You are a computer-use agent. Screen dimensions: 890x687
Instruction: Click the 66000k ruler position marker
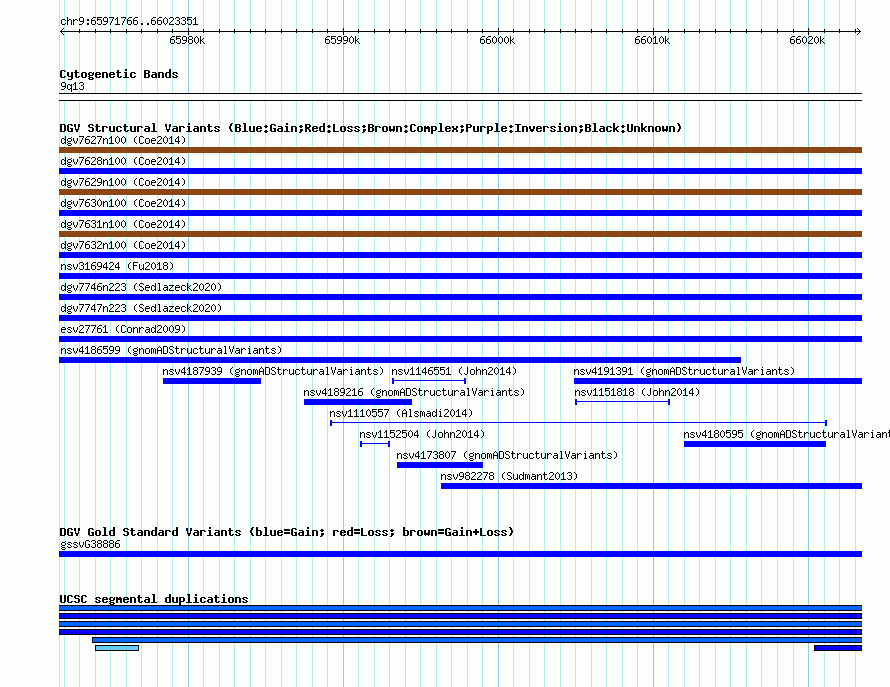(497, 40)
